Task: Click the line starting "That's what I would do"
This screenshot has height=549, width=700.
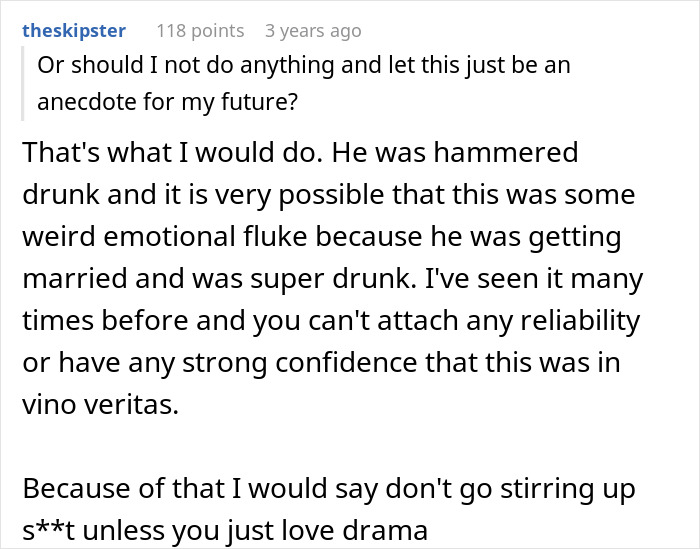Action: click(x=300, y=153)
